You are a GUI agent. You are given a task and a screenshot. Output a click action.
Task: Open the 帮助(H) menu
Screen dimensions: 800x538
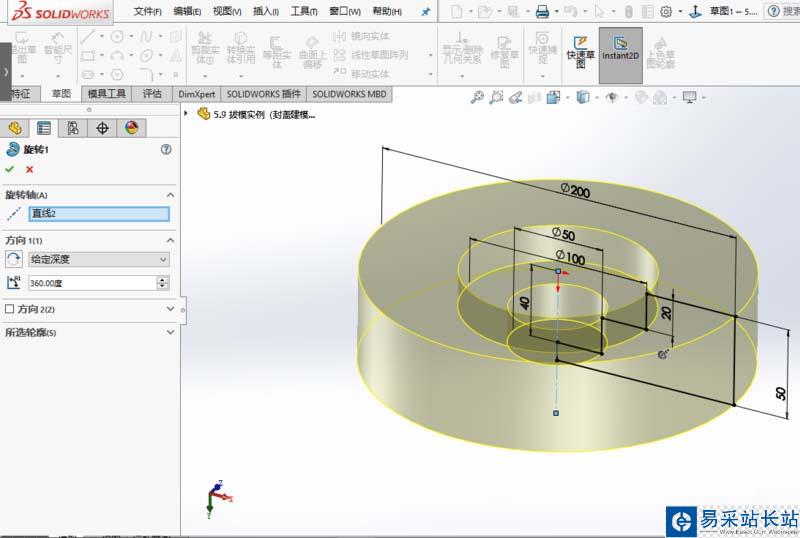(x=387, y=11)
